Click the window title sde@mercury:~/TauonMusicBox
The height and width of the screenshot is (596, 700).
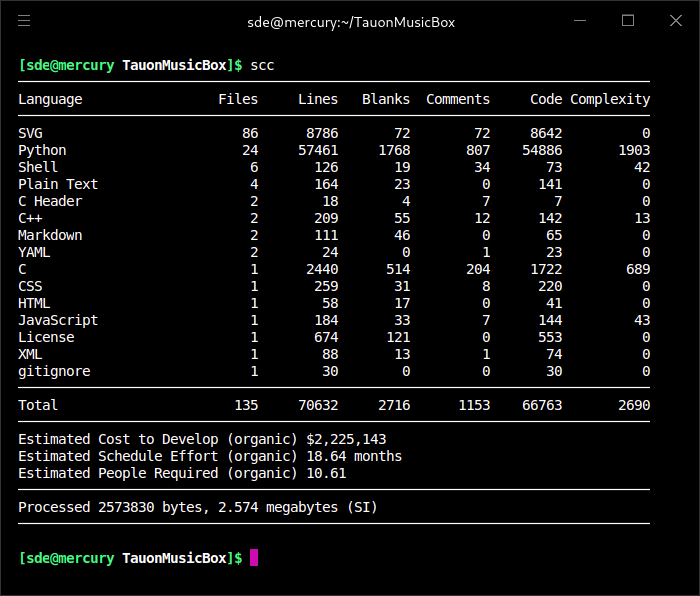(351, 22)
